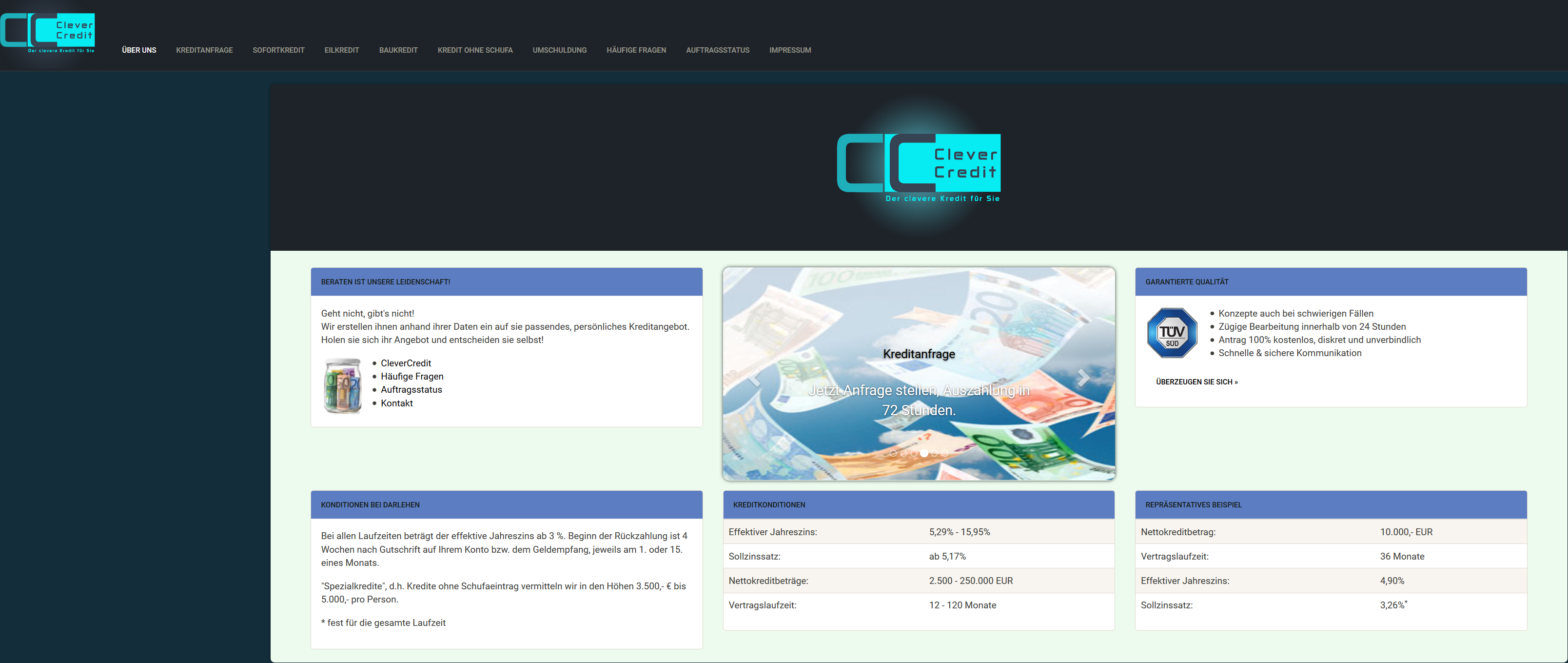Click the large CleverCredit banner logo
Viewport: 1568px width, 663px height.
tap(919, 167)
